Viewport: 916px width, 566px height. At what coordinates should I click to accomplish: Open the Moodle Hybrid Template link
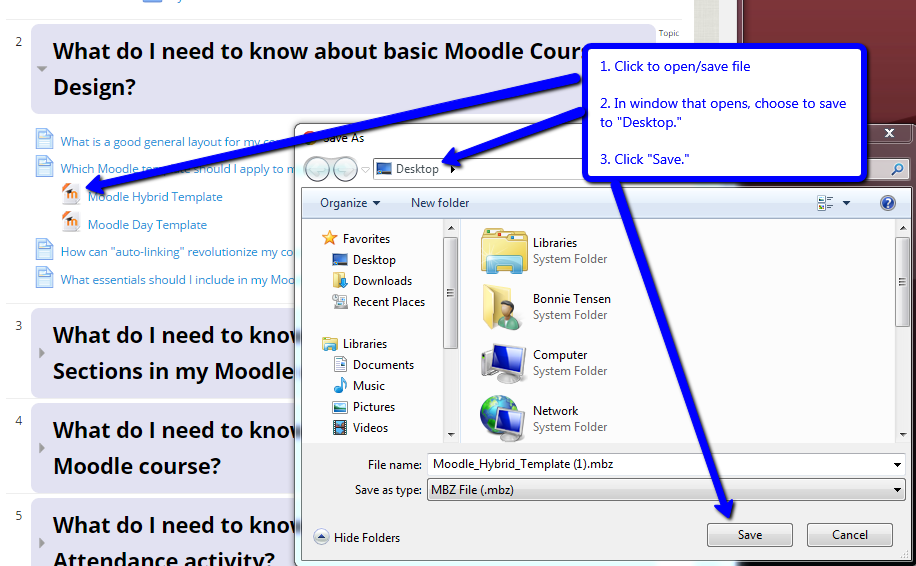(155, 197)
